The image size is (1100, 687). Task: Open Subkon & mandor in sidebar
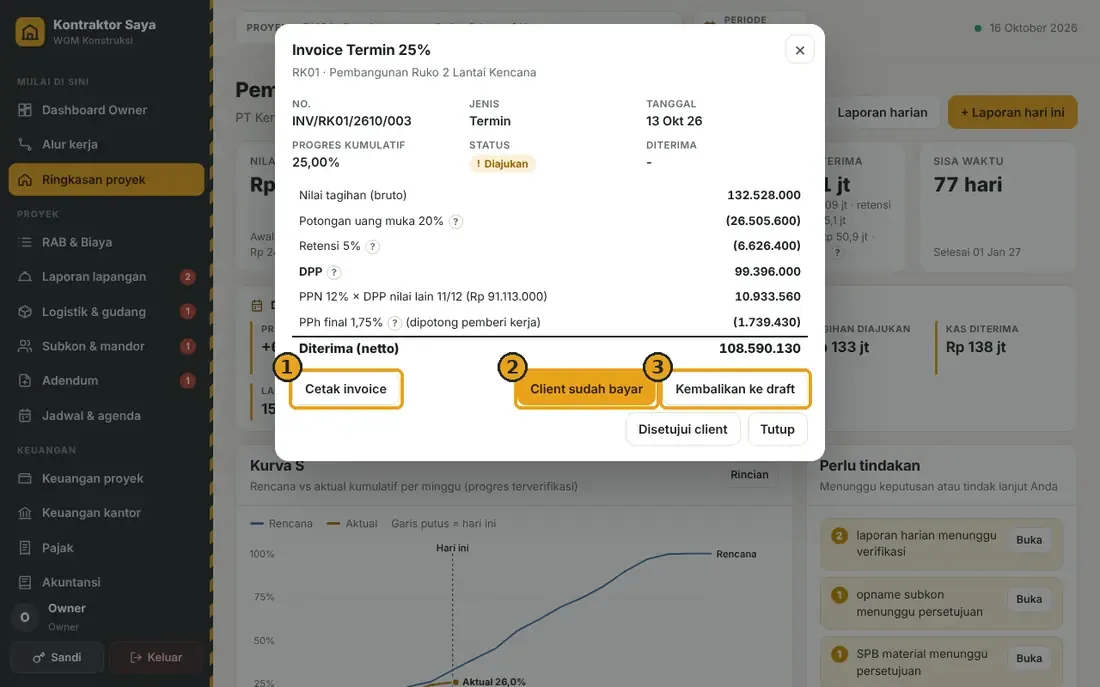107,346
